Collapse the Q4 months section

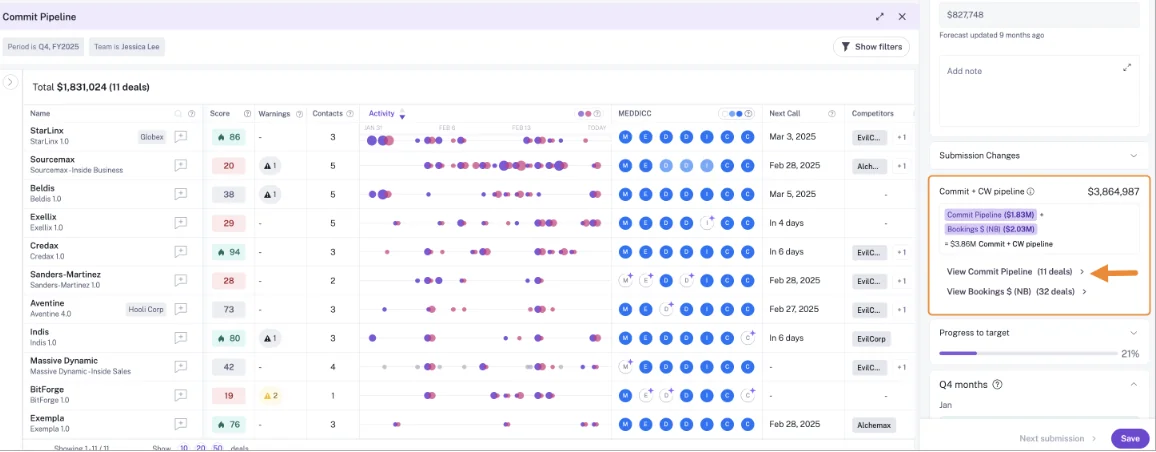point(1133,384)
